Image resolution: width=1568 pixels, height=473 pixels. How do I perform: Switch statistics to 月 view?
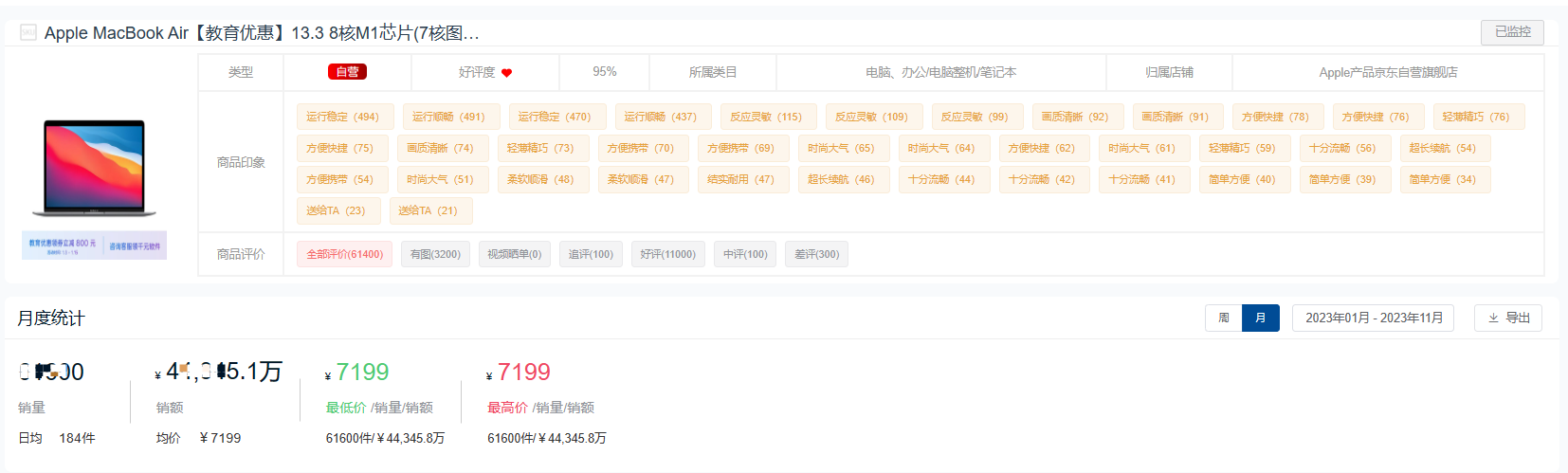[x=1261, y=318]
